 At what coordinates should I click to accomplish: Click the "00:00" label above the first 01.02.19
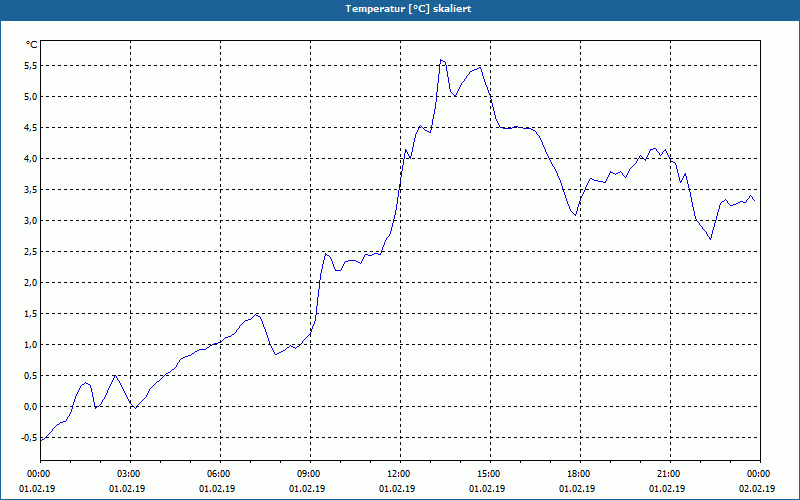(x=41, y=474)
